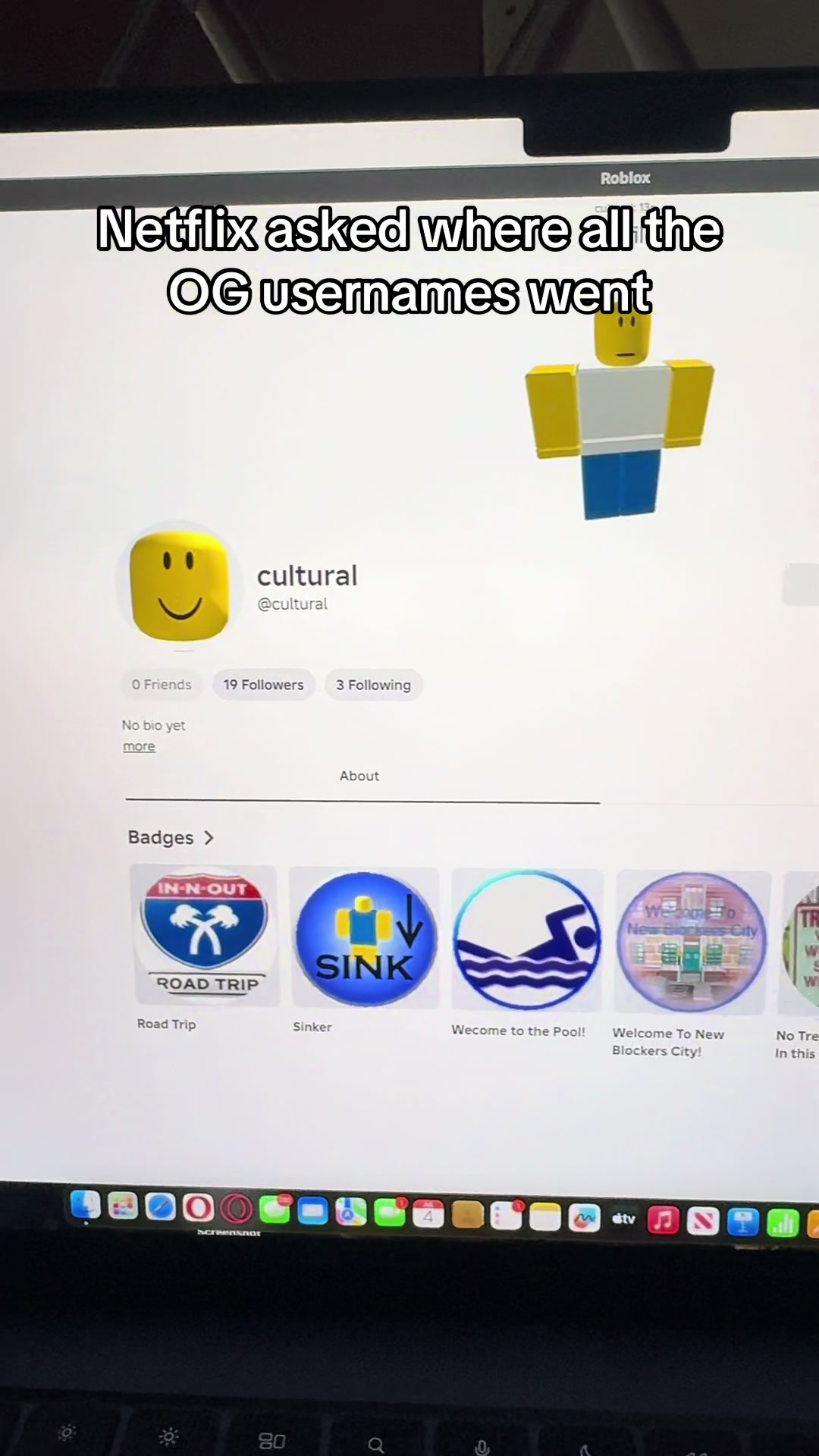View the 3 Following list
The image size is (819, 1456).
[374, 685]
